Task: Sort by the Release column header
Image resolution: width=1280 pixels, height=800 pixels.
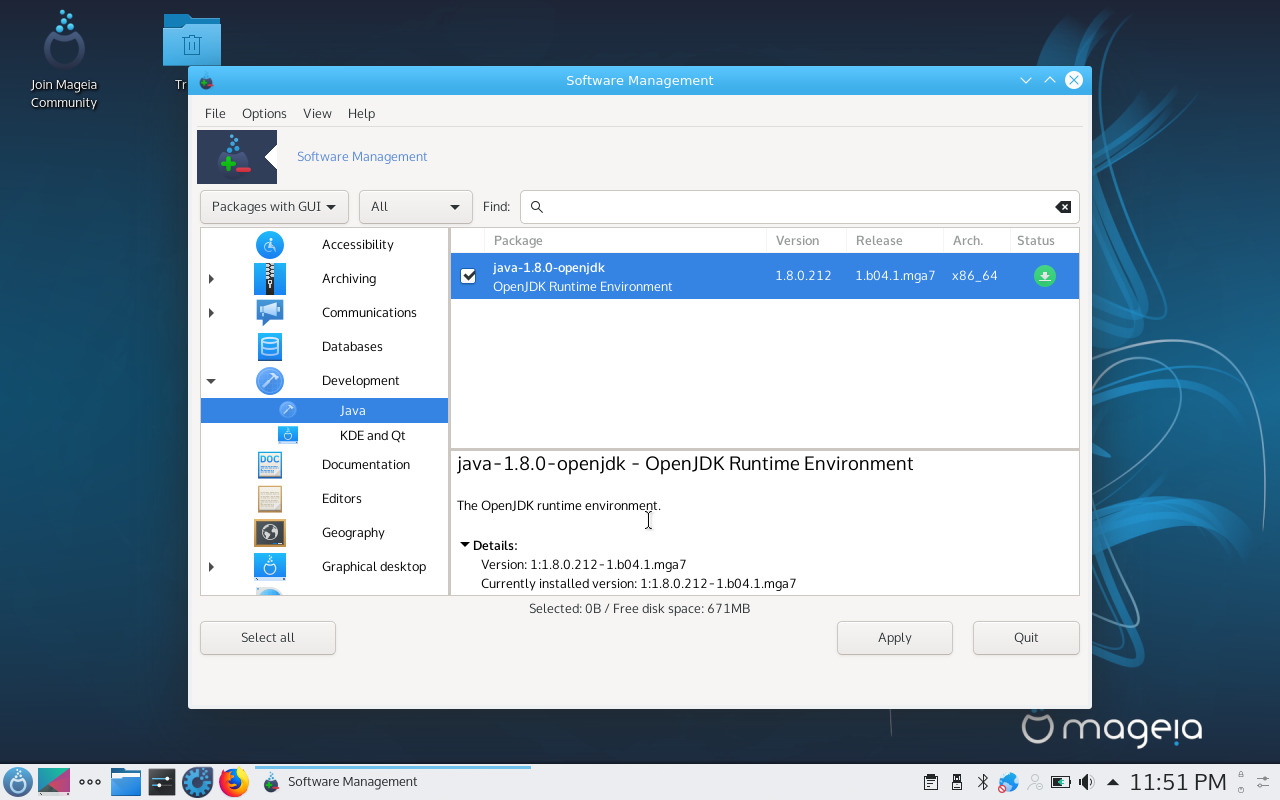Action: coord(895,241)
